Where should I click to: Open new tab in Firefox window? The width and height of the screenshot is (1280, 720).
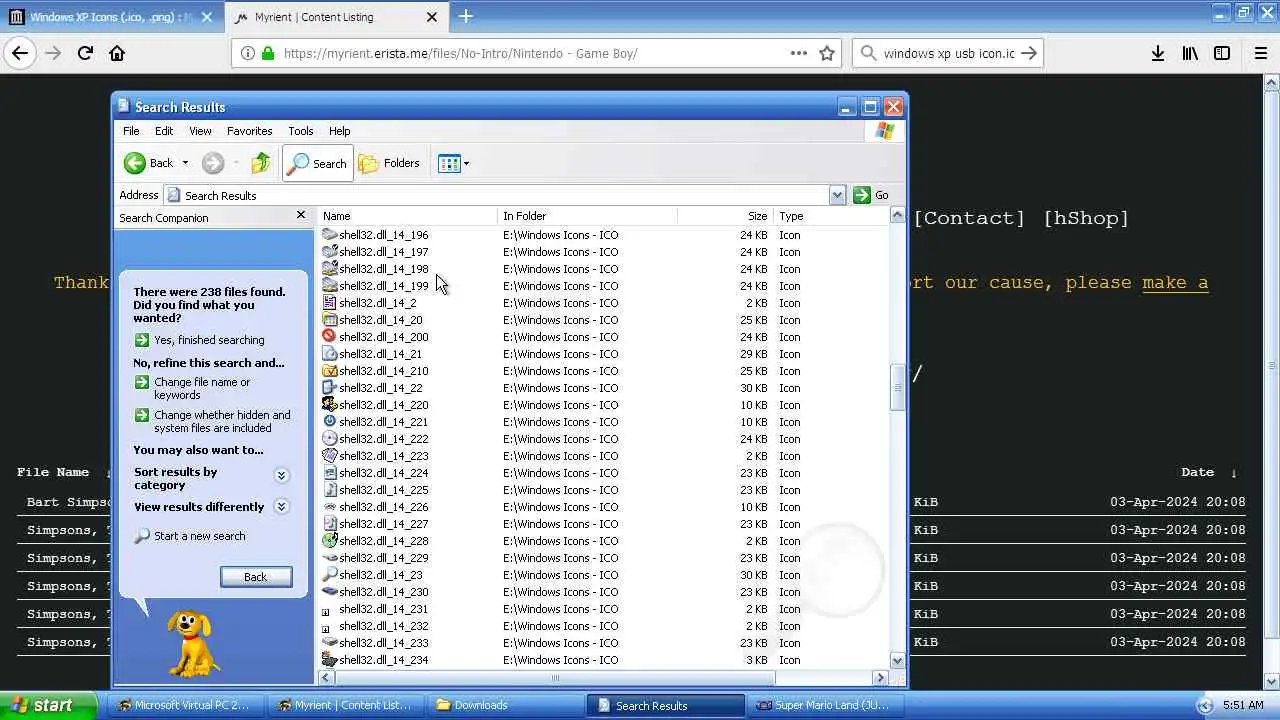466,16
